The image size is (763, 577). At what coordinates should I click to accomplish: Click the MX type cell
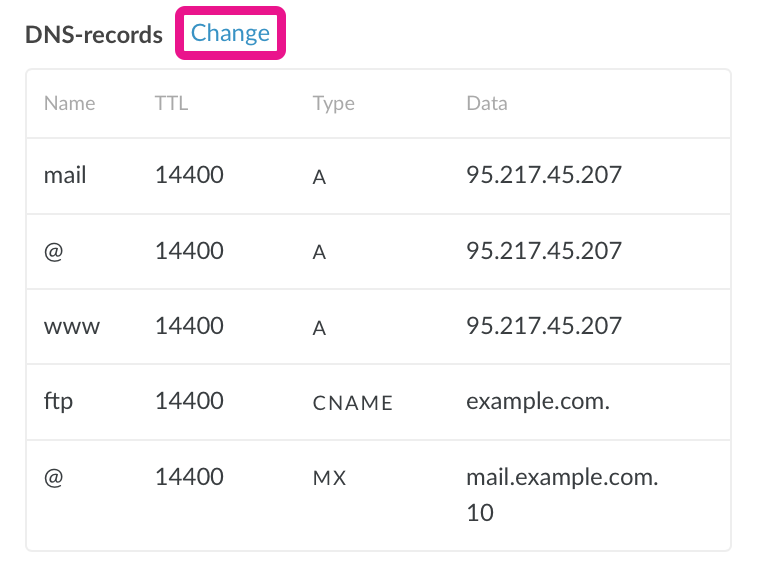[329, 478]
